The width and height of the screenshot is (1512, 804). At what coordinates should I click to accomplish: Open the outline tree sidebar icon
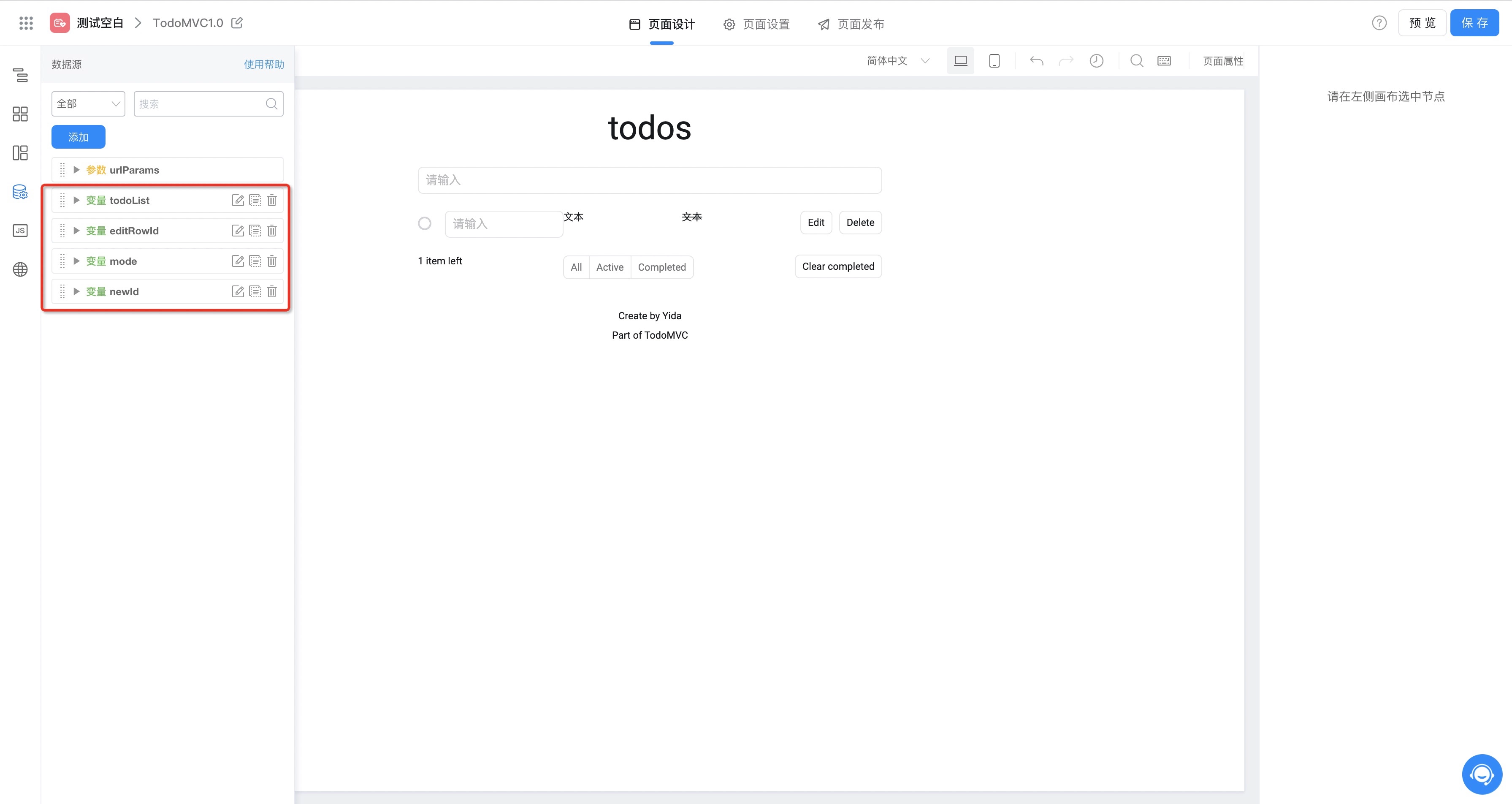tap(20, 75)
